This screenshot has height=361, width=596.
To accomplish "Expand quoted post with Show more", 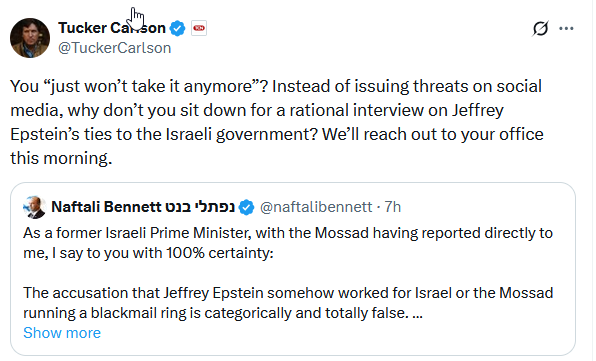I will pyautogui.click(x=62, y=333).
